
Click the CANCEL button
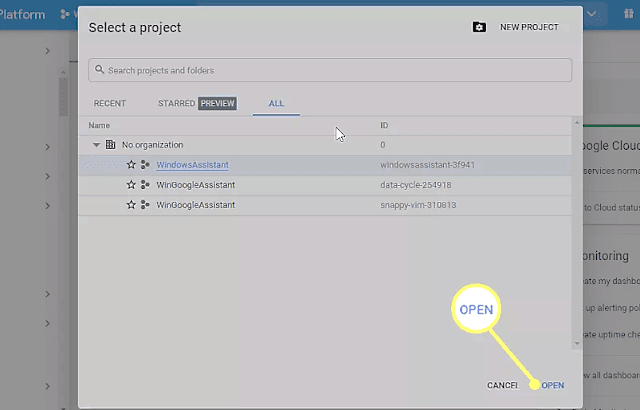pos(503,385)
